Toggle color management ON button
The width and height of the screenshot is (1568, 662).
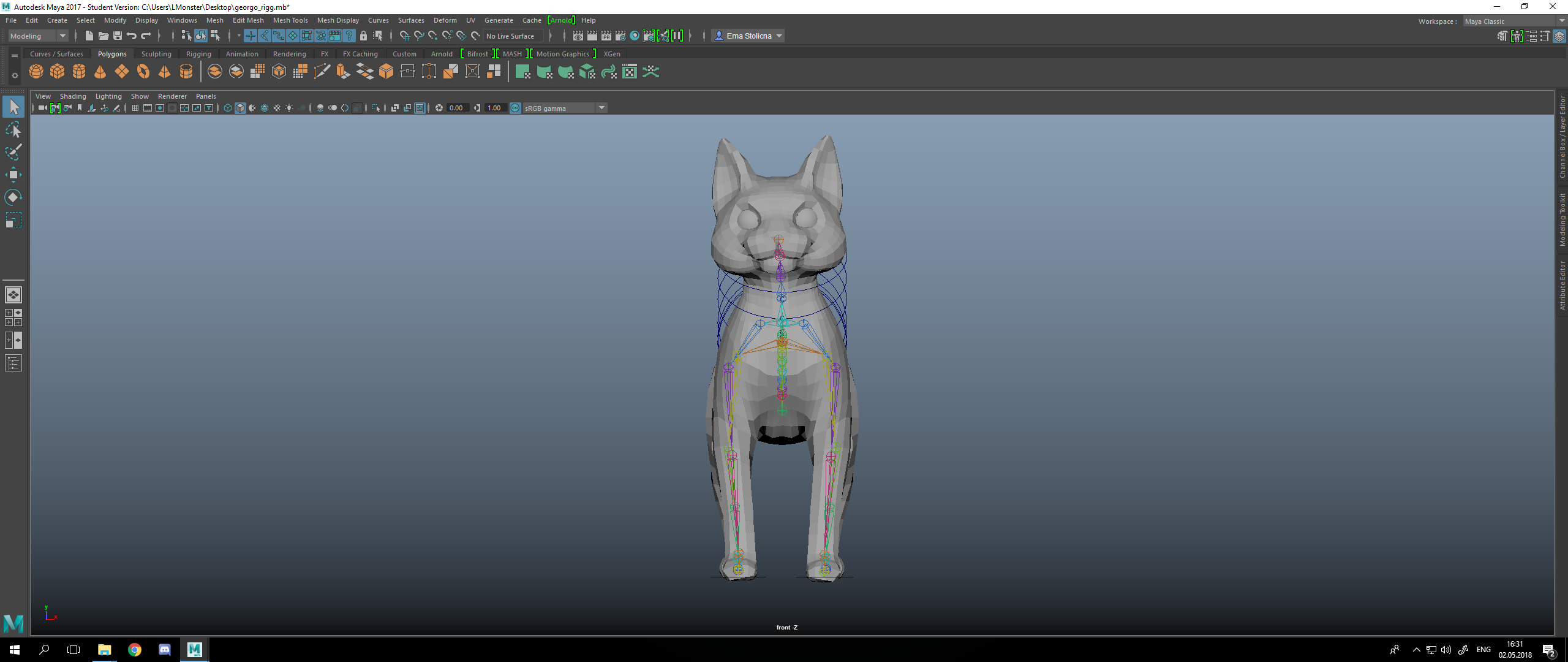click(x=515, y=108)
